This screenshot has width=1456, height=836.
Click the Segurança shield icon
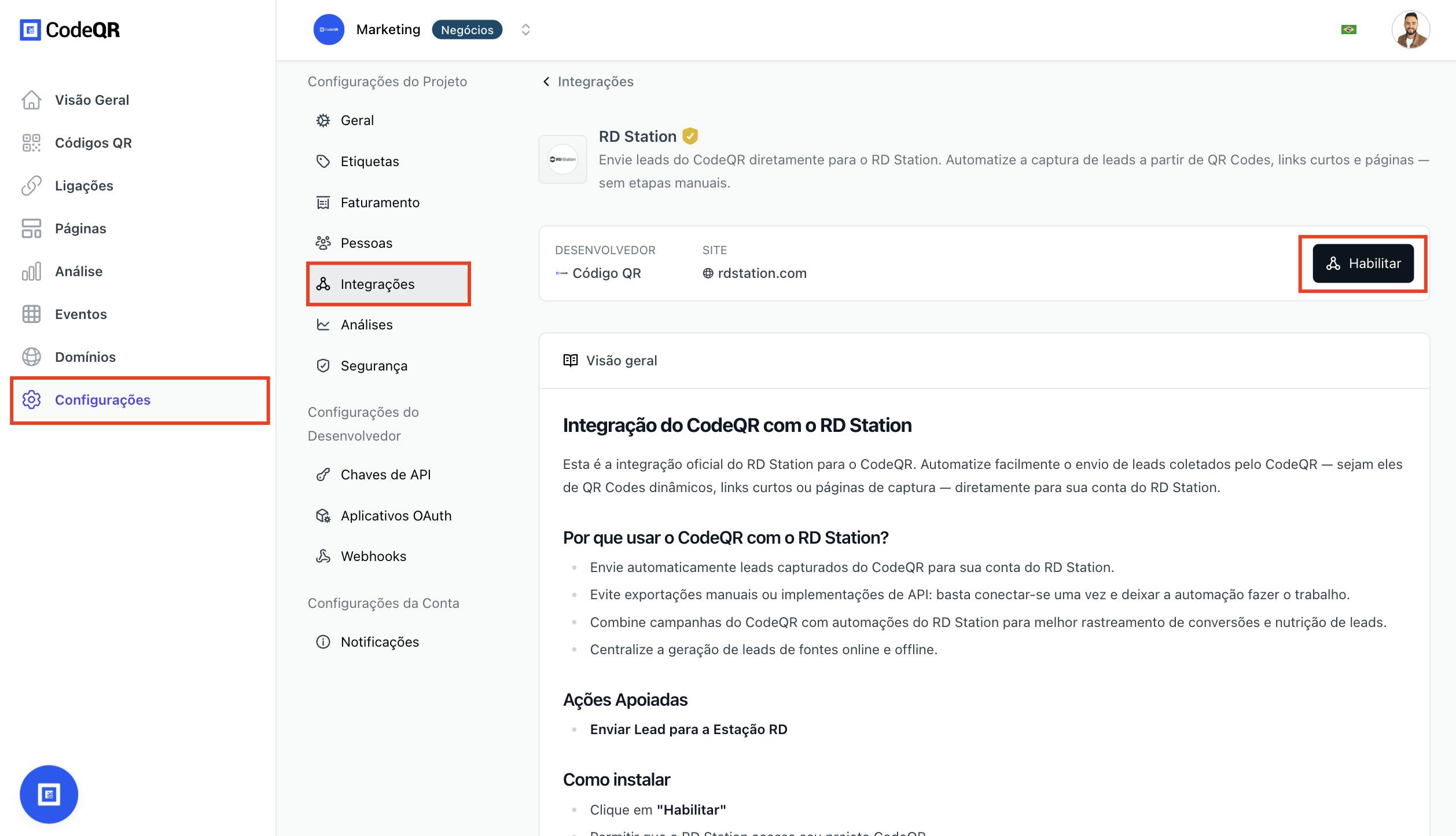[x=323, y=366]
